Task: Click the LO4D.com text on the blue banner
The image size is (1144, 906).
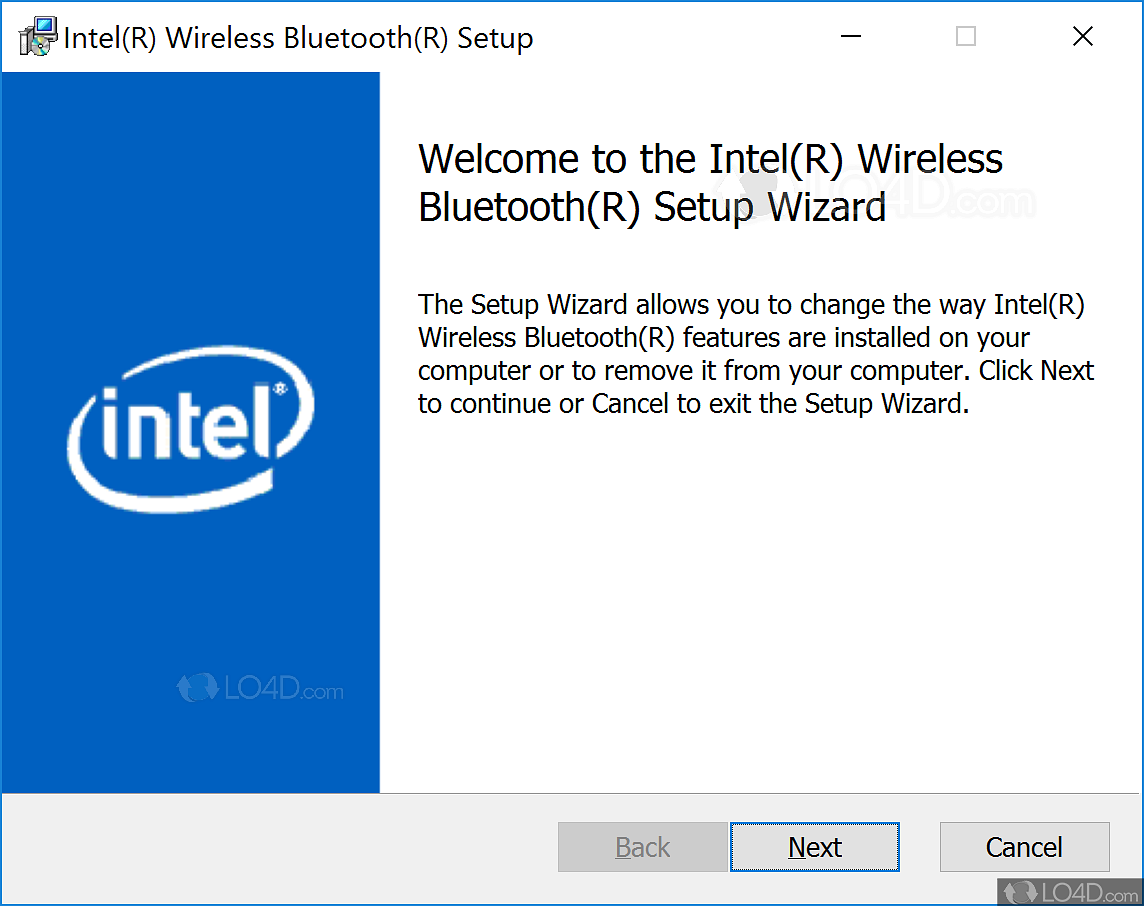Action: [282, 690]
